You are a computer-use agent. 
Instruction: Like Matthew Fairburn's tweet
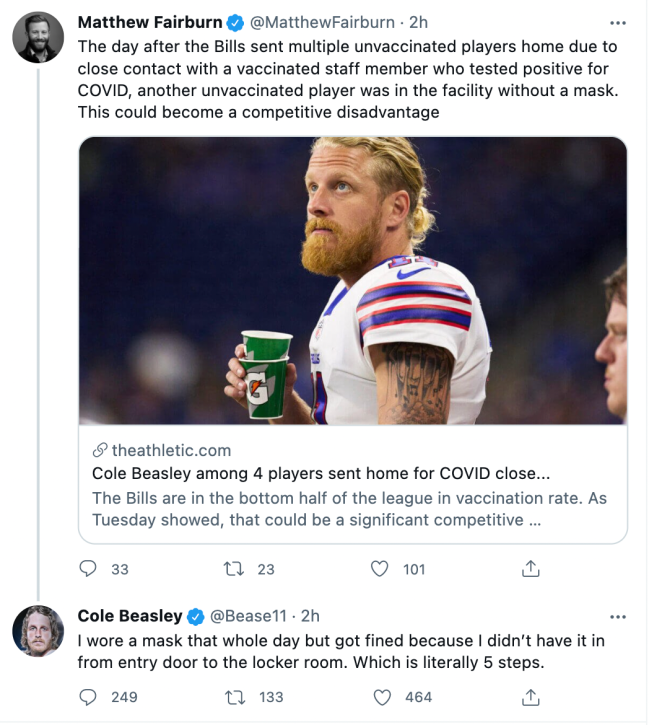click(x=380, y=569)
